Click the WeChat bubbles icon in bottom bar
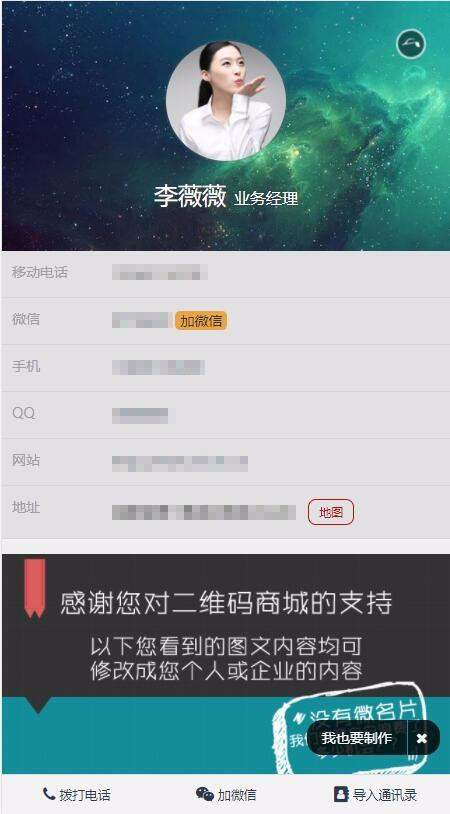The height and width of the screenshot is (814, 450). [x=204, y=794]
